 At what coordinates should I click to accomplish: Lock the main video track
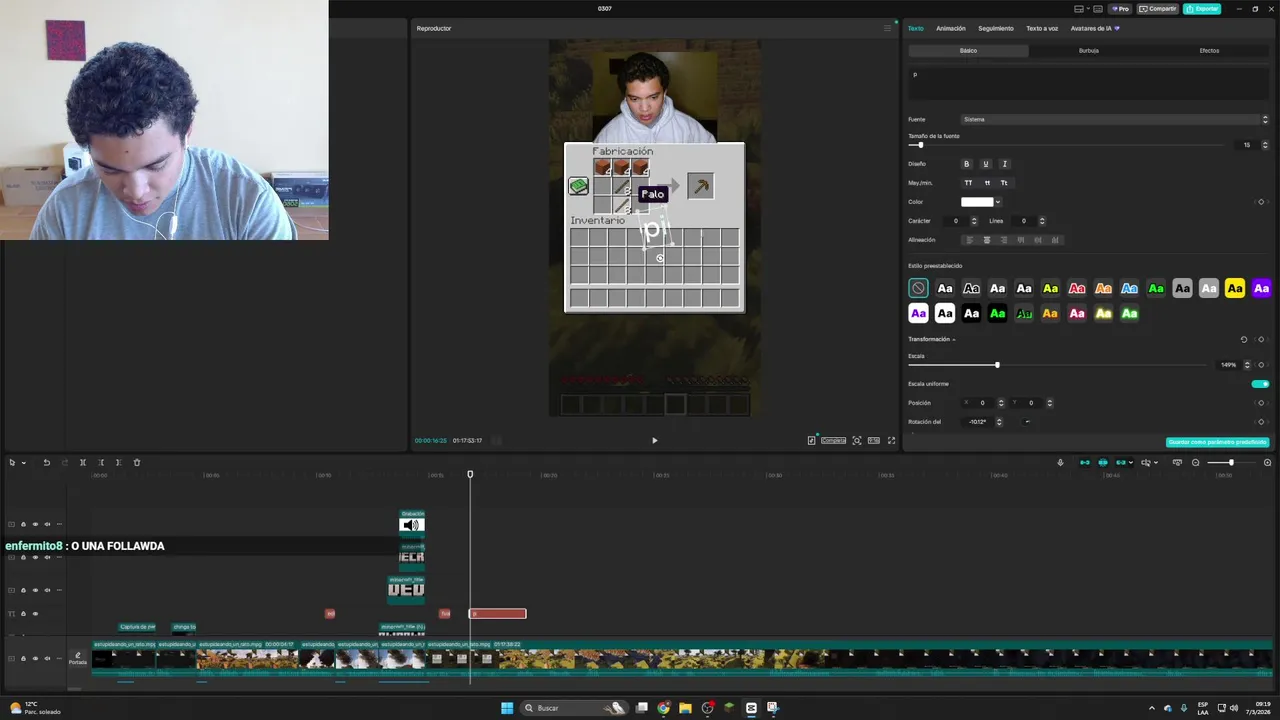23,658
